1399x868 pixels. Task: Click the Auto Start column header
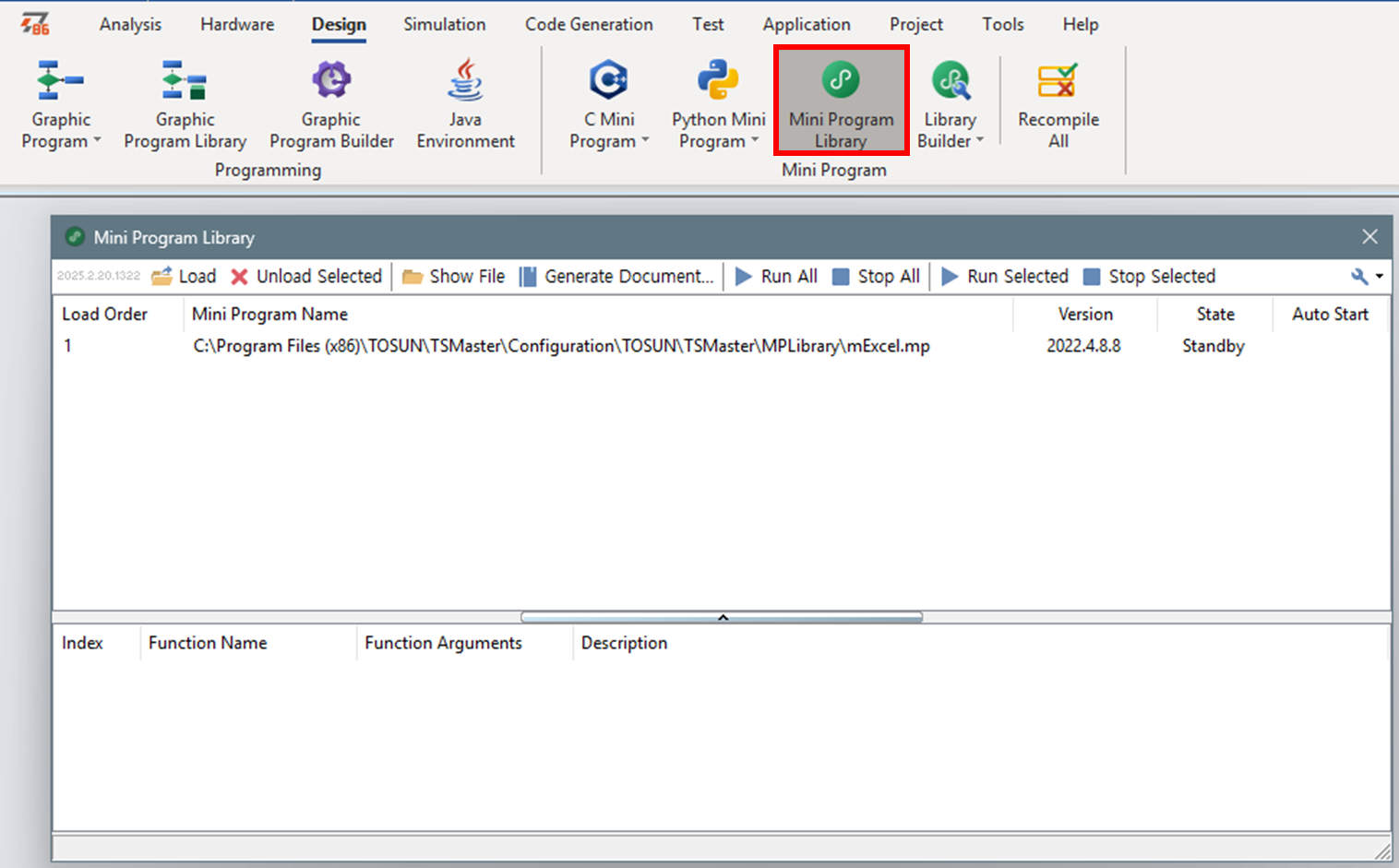coord(1330,314)
